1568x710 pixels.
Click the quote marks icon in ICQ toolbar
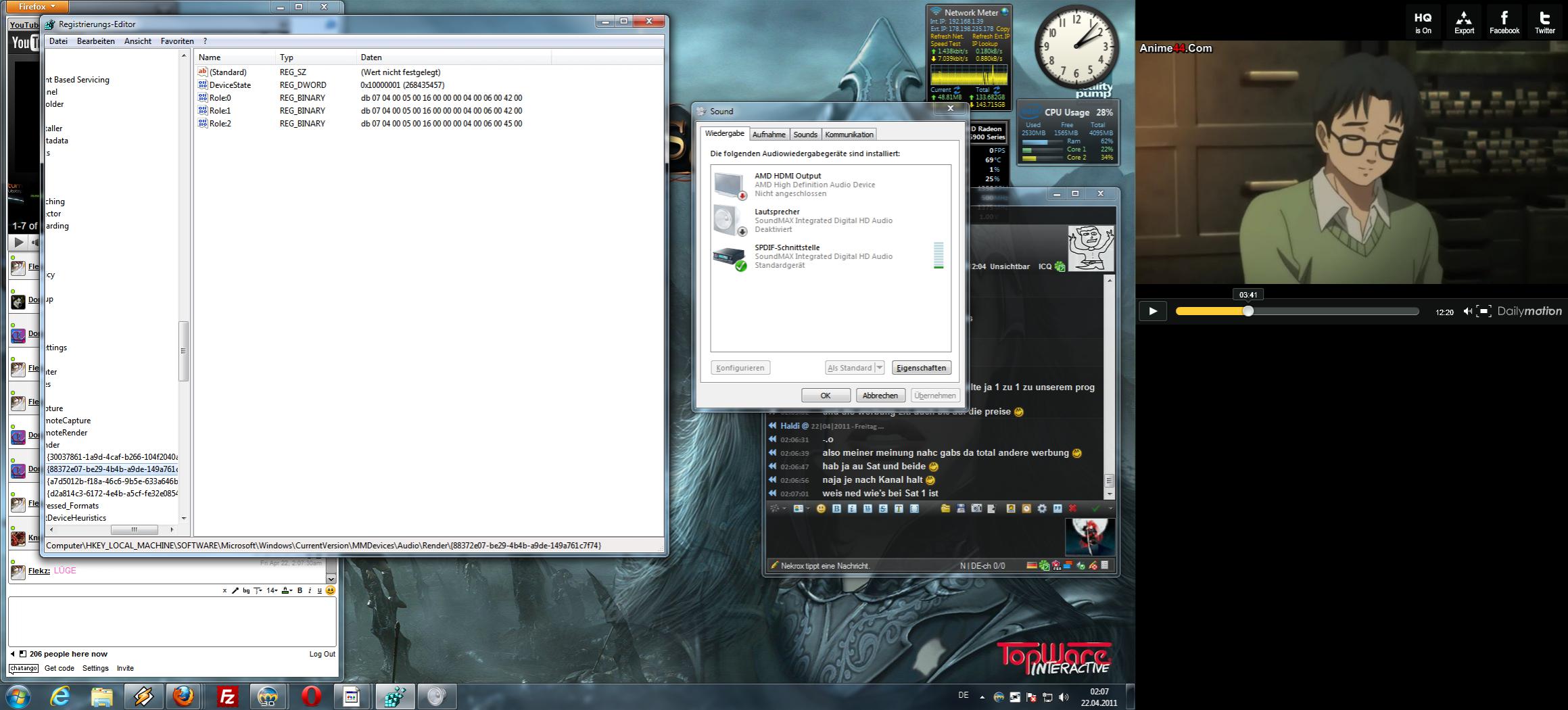tap(1058, 508)
